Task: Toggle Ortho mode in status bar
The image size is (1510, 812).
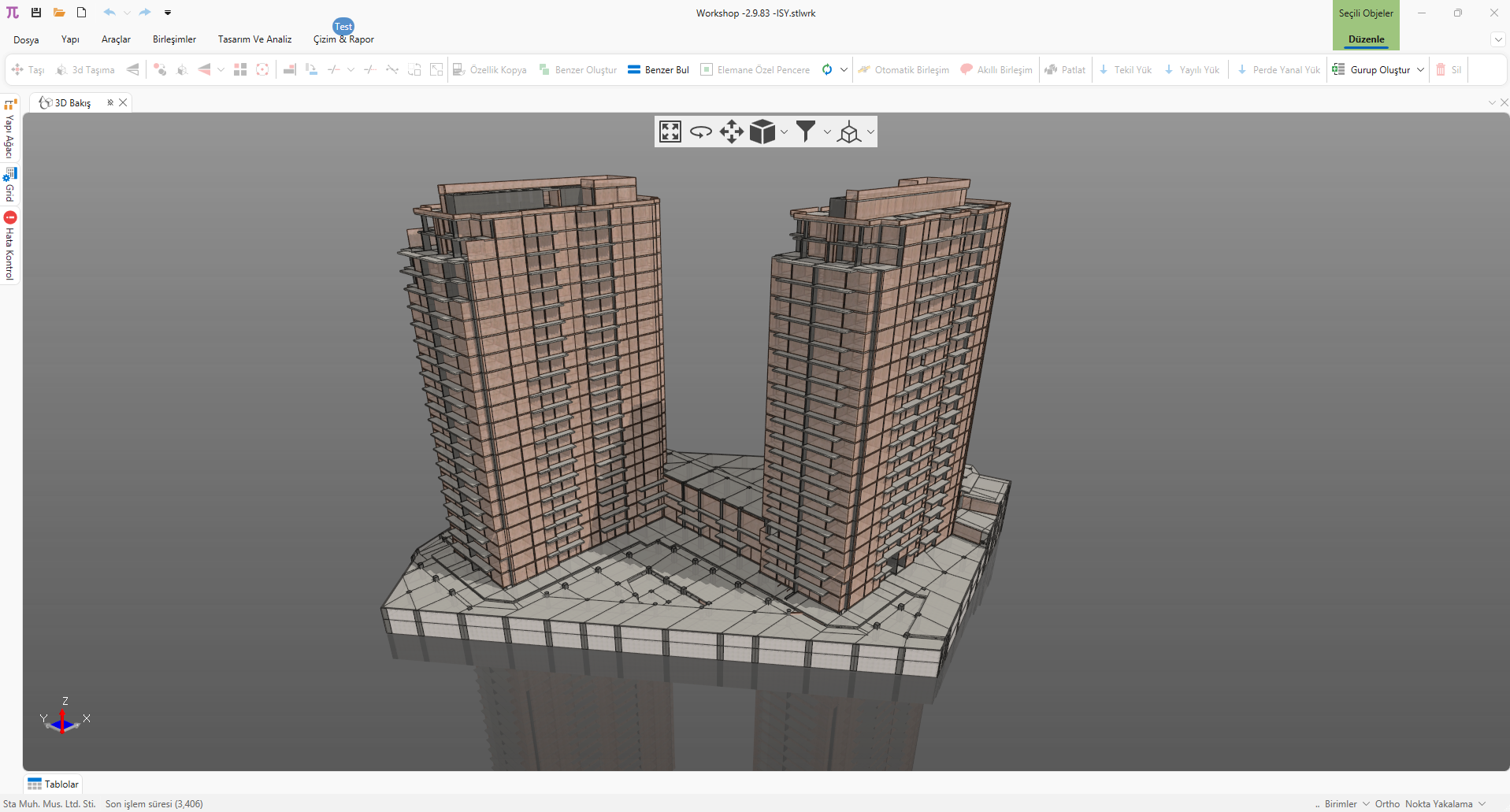Action: pos(1386,804)
